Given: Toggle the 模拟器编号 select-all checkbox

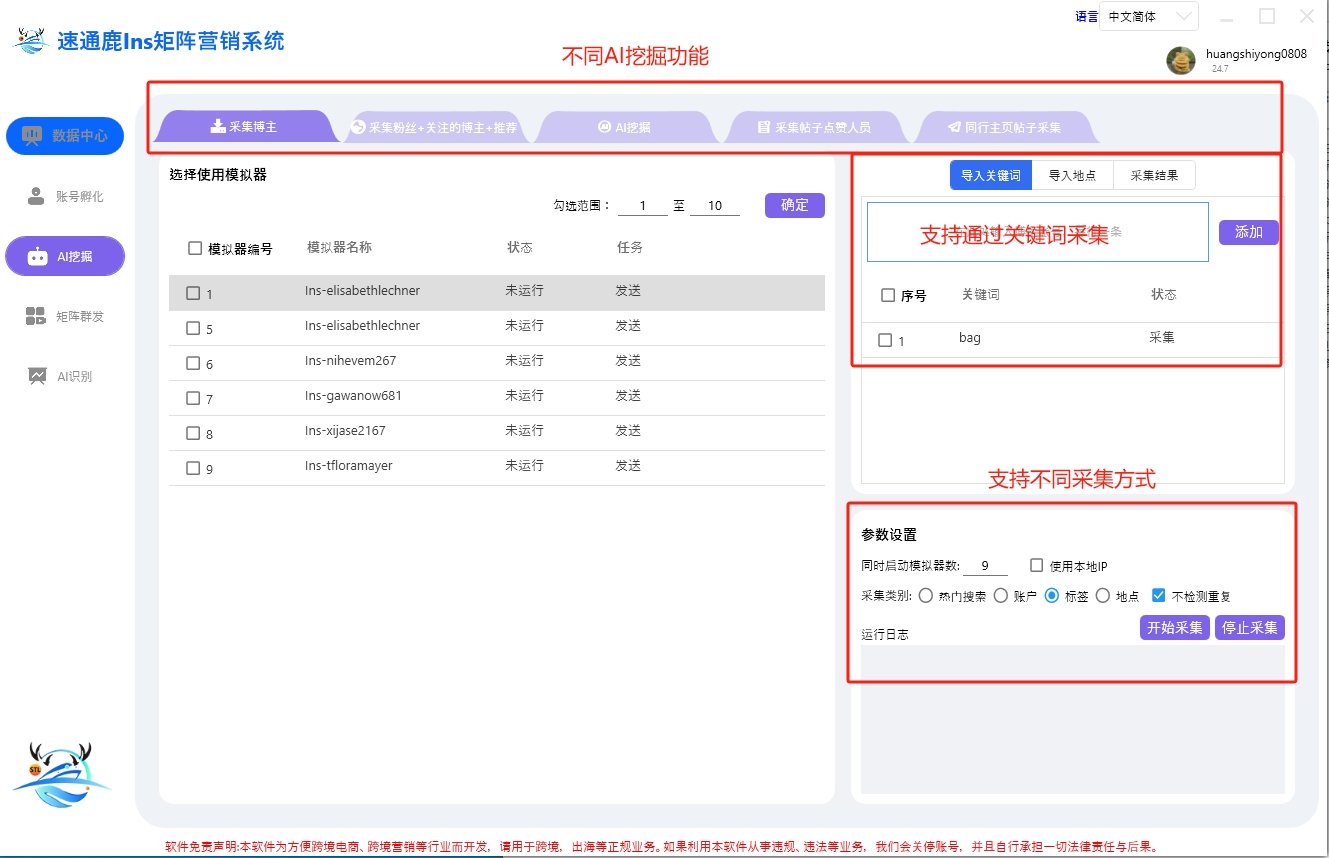Looking at the screenshot, I should [195, 248].
